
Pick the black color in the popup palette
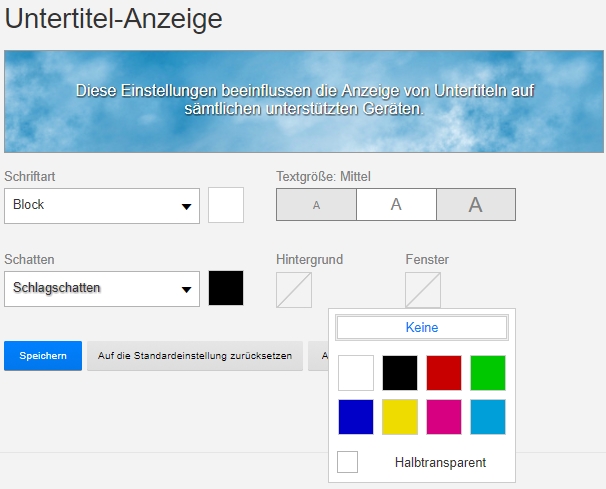(400, 373)
